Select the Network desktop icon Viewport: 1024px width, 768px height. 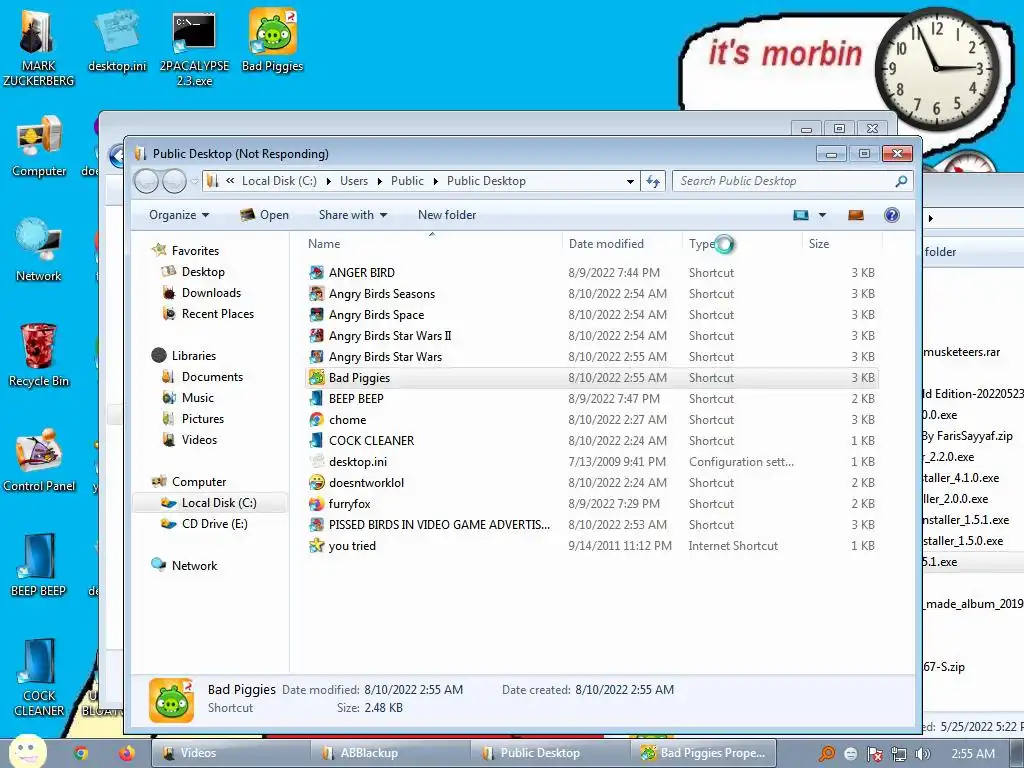click(x=39, y=251)
